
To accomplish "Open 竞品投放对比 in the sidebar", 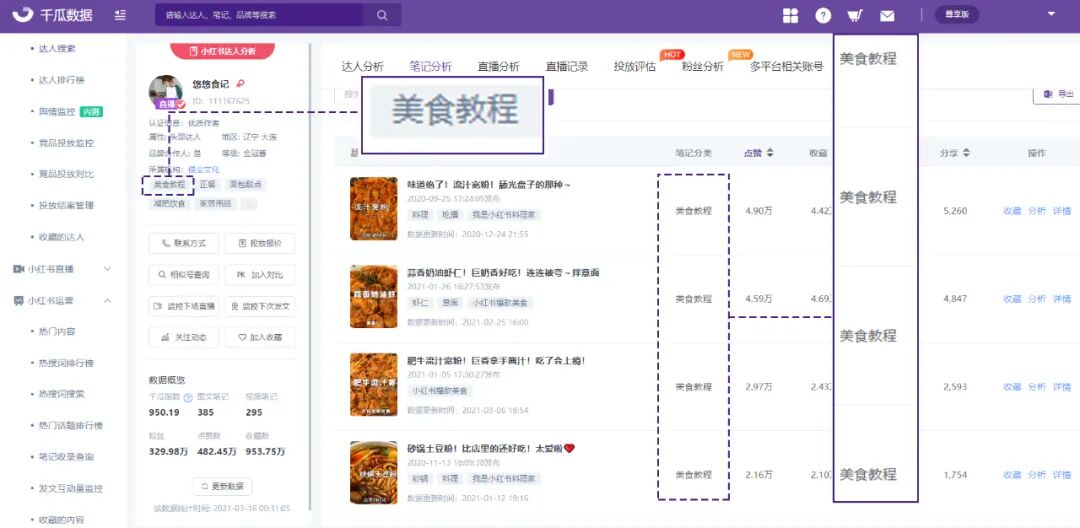I will pos(66,173).
